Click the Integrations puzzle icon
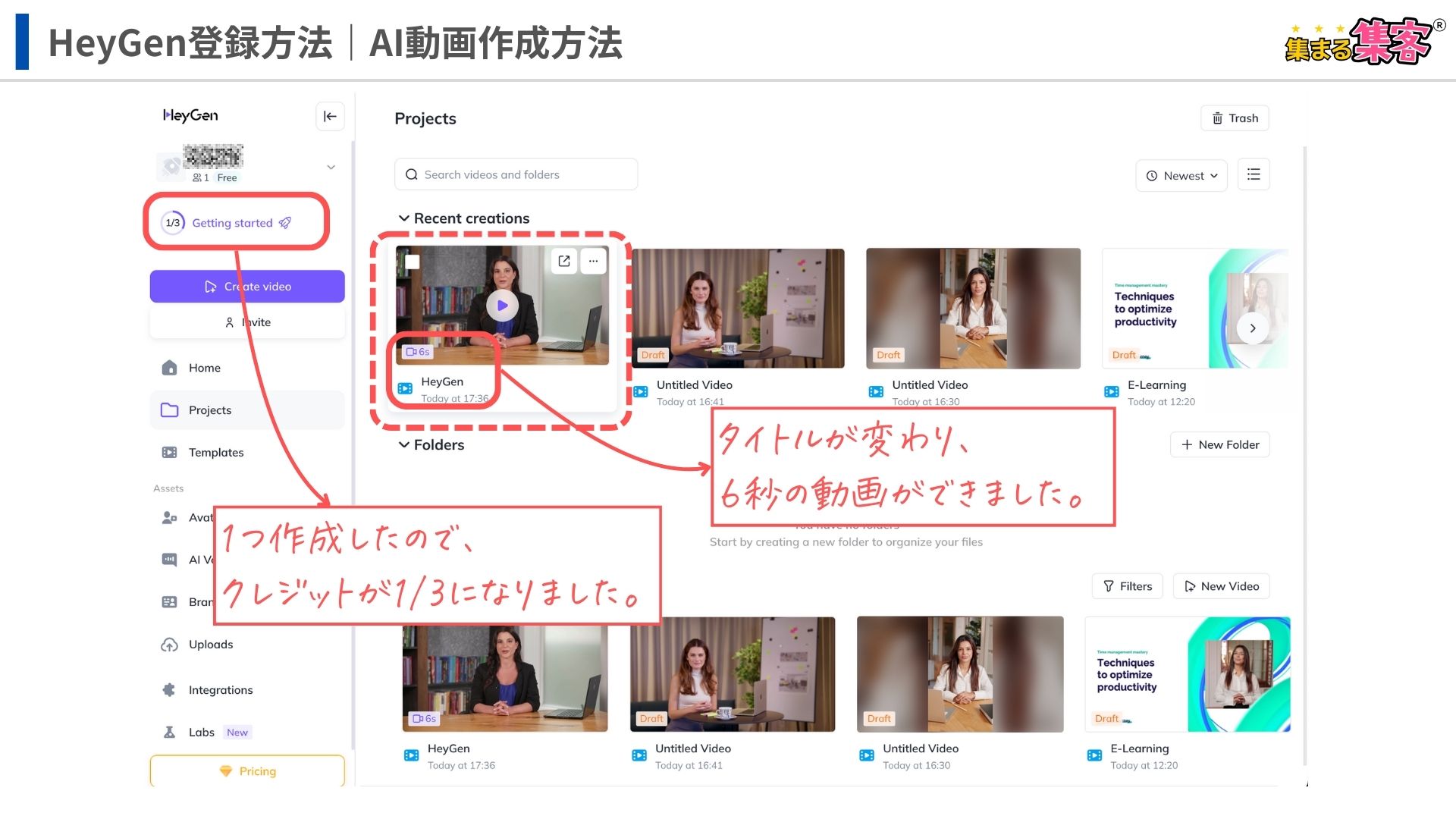The height and width of the screenshot is (819, 1456). (x=169, y=690)
